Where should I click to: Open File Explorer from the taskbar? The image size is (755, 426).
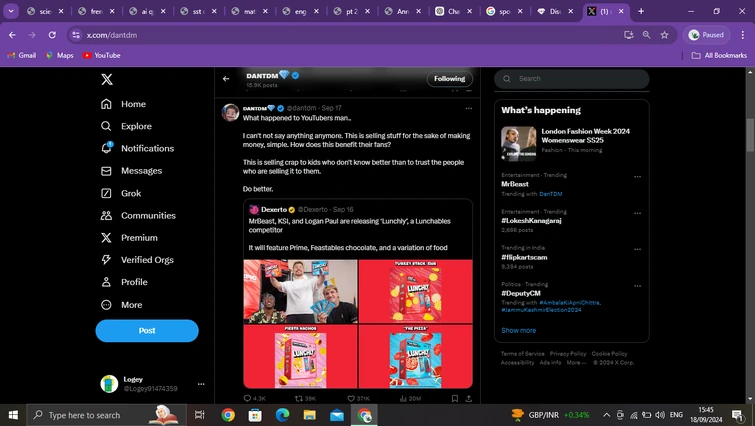[x=310, y=415]
